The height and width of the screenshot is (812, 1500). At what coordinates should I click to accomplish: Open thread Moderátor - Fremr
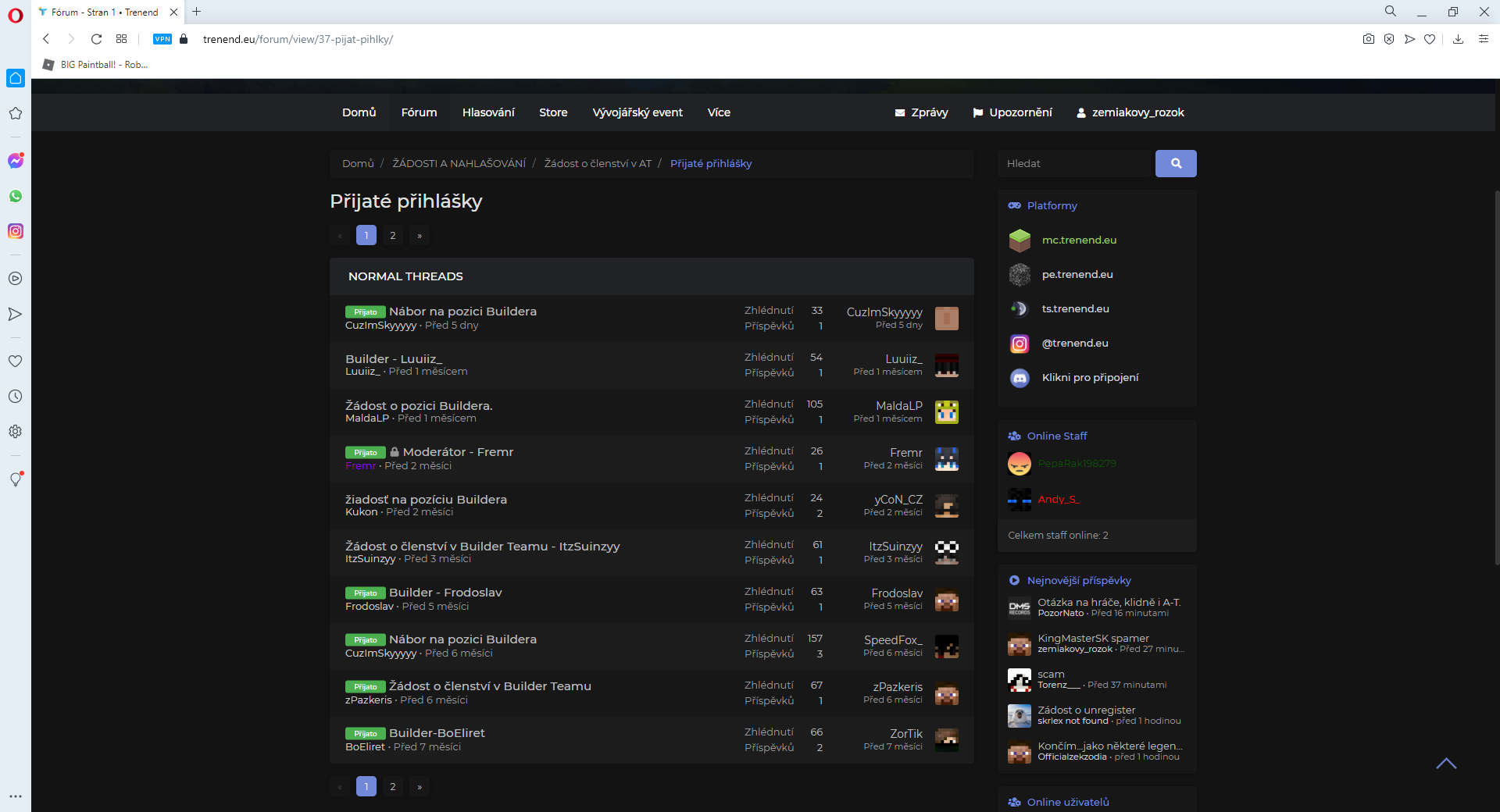pos(458,452)
